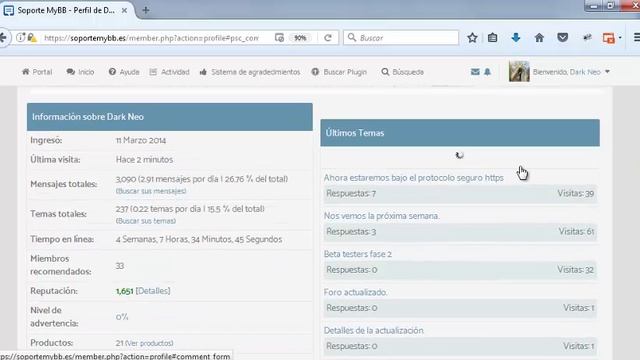The width and height of the screenshot is (640, 360).
Task: Show bookmarks list icon
Action: (x=493, y=38)
